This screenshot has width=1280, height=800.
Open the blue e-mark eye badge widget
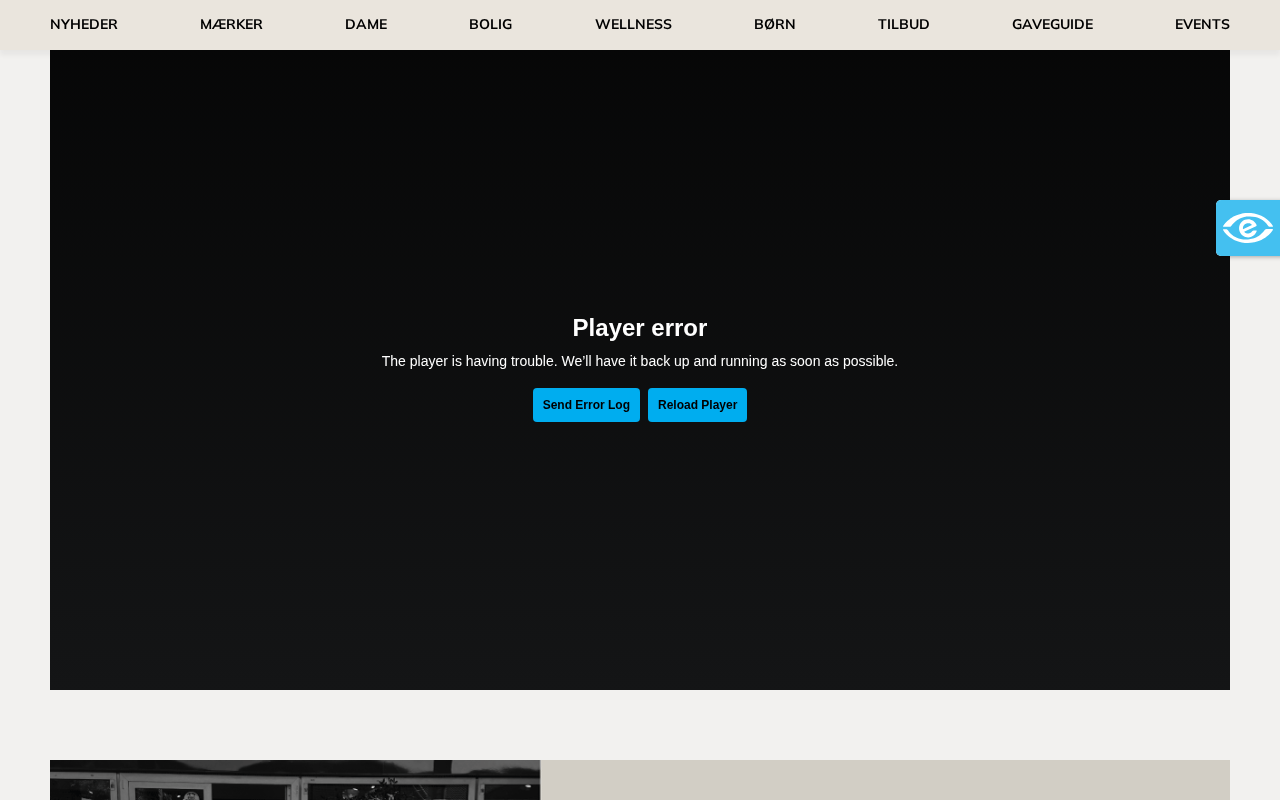(x=1248, y=228)
